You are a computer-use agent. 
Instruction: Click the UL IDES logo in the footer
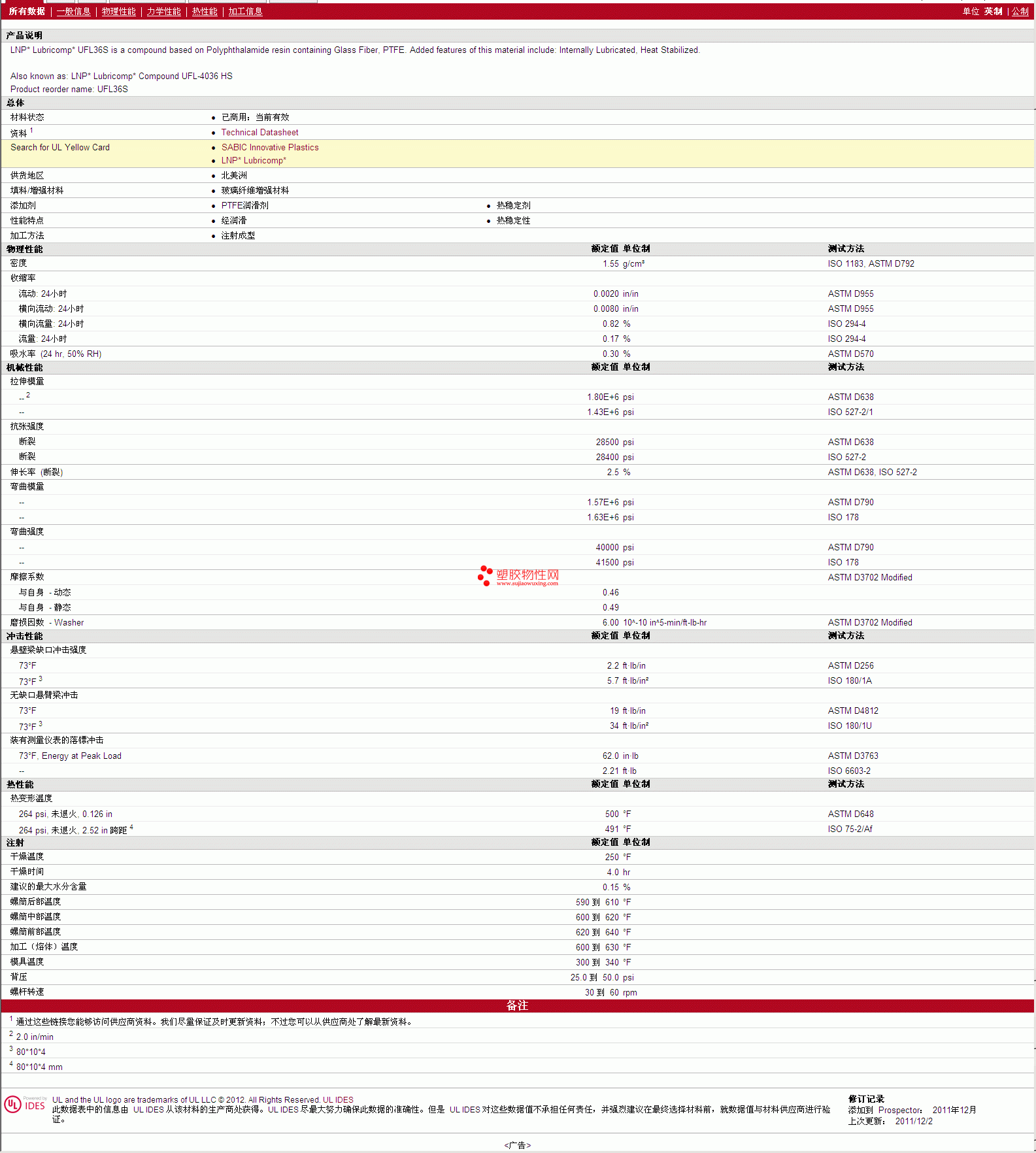coord(25,1104)
